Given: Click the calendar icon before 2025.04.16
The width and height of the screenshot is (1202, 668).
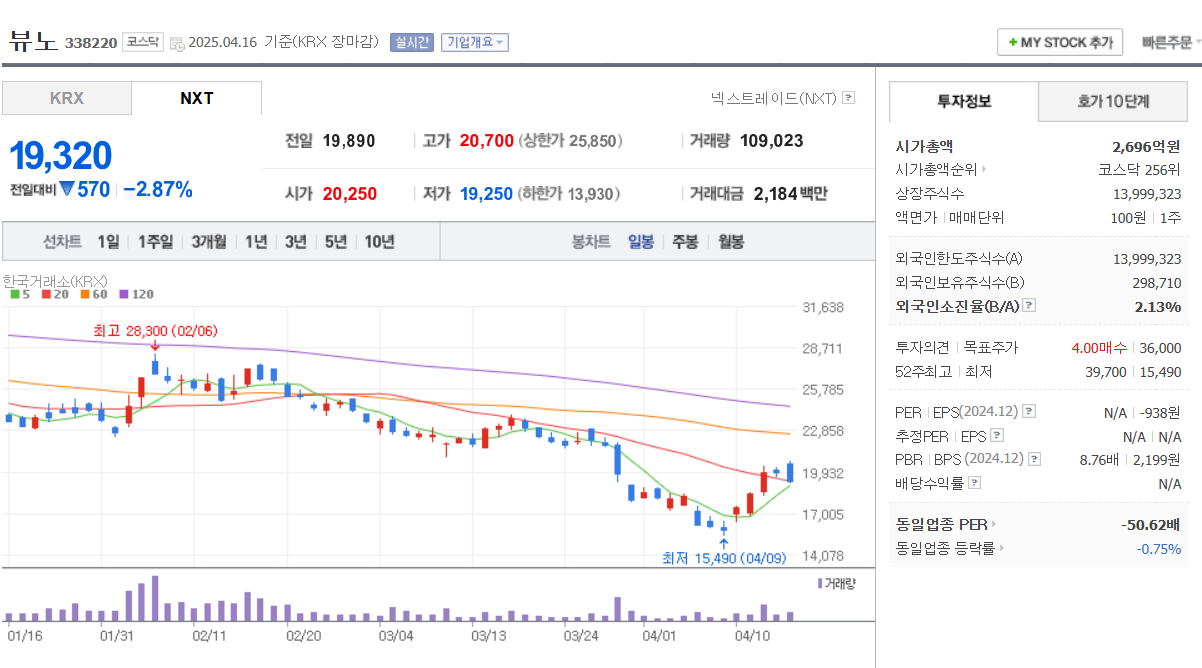Looking at the screenshot, I should [177, 43].
